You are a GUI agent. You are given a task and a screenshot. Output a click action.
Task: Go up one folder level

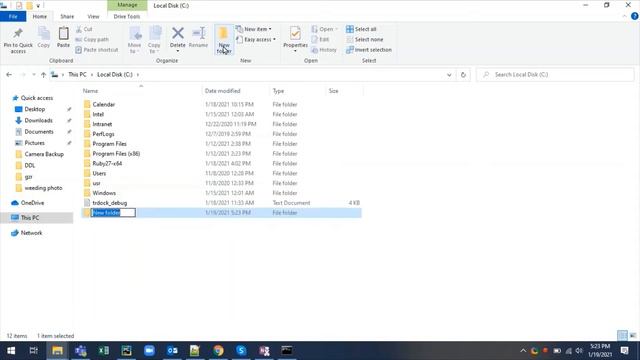coord(43,75)
